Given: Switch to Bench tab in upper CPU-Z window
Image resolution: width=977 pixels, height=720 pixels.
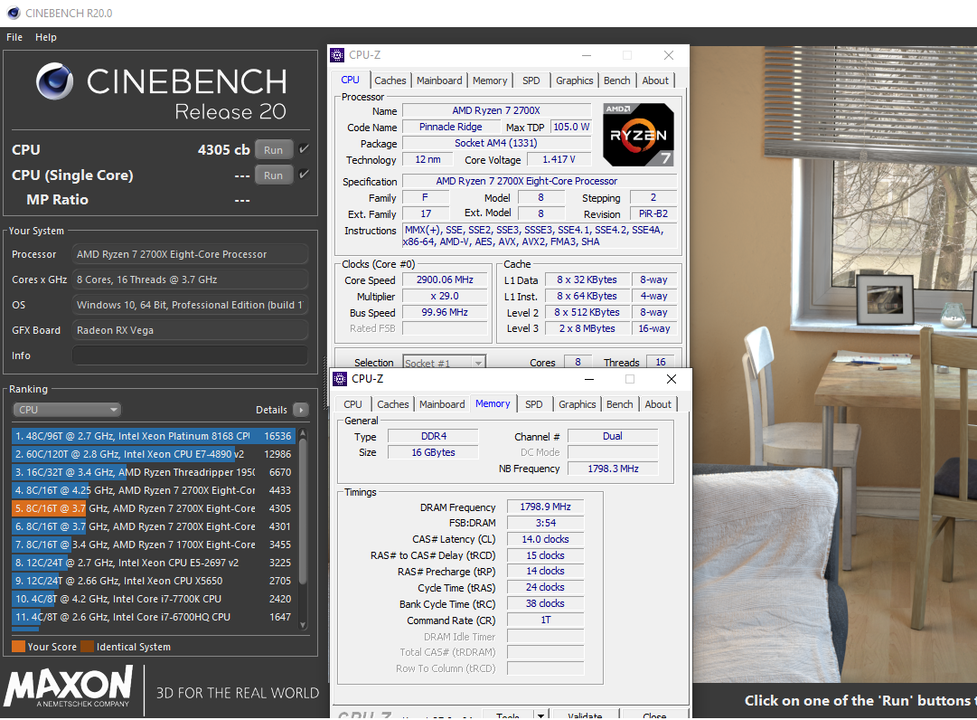Looking at the screenshot, I should 617,80.
